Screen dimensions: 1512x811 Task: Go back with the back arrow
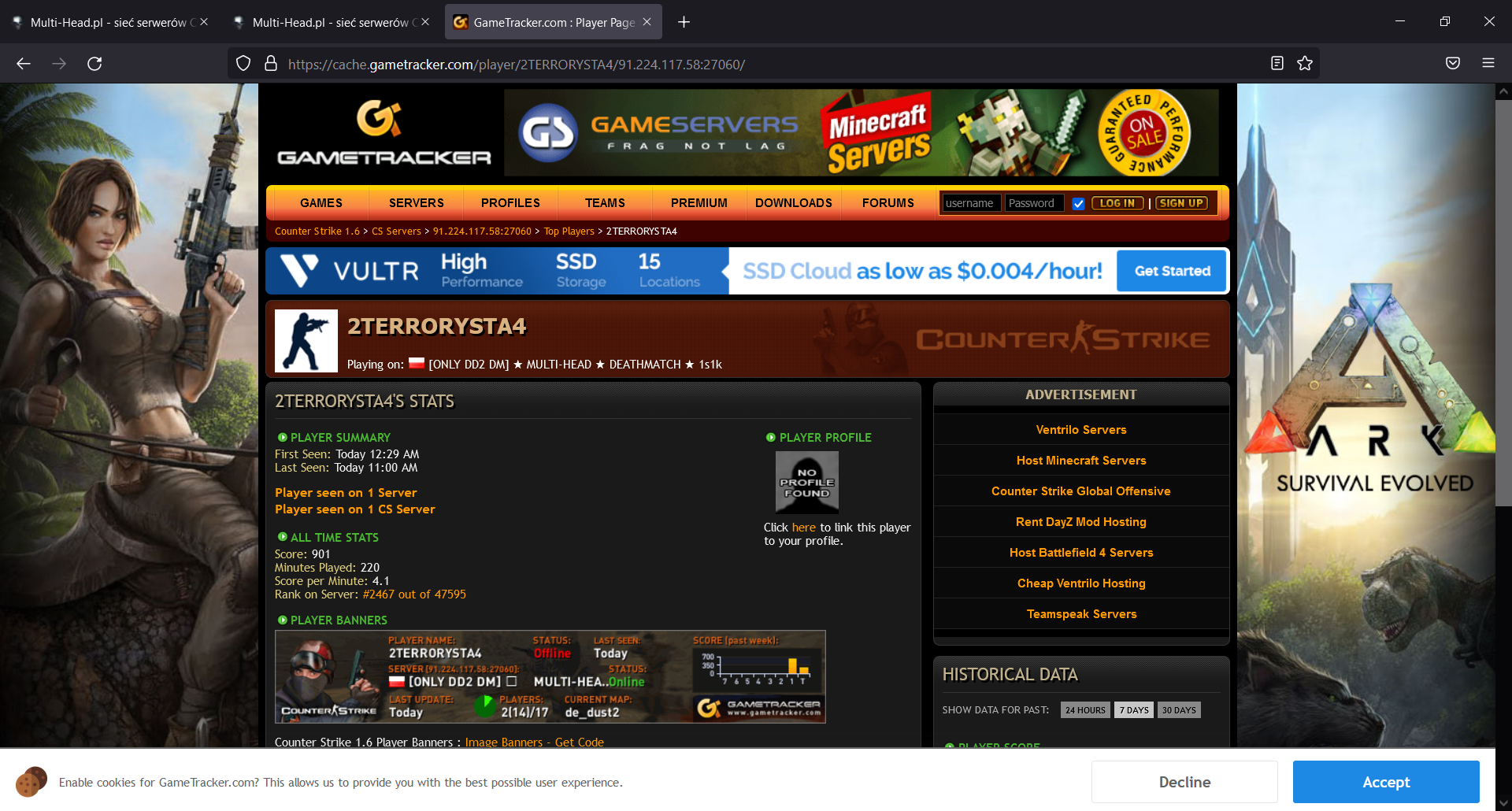point(24,64)
